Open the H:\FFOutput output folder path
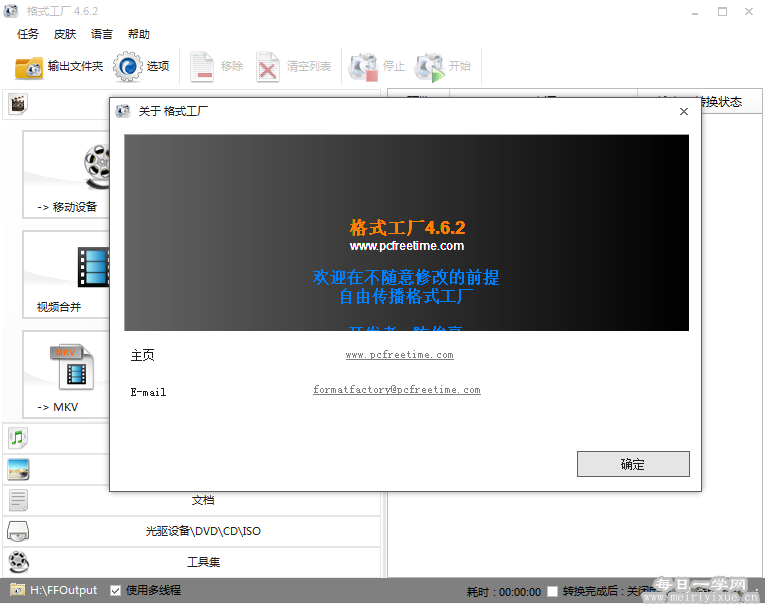The width and height of the screenshot is (765, 604). point(63,590)
